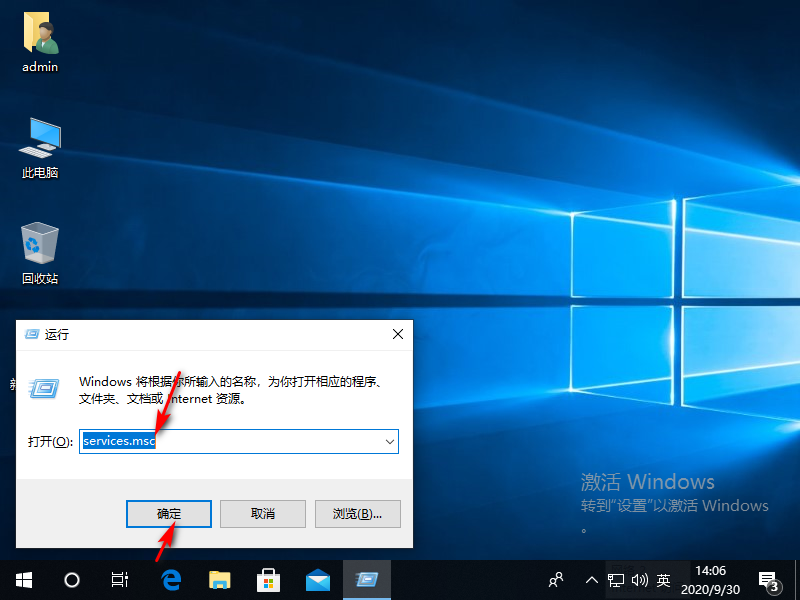Click the Cortana circle icon in taskbar
The width and height of the screenshot is (800, 600).
[72, 579]
